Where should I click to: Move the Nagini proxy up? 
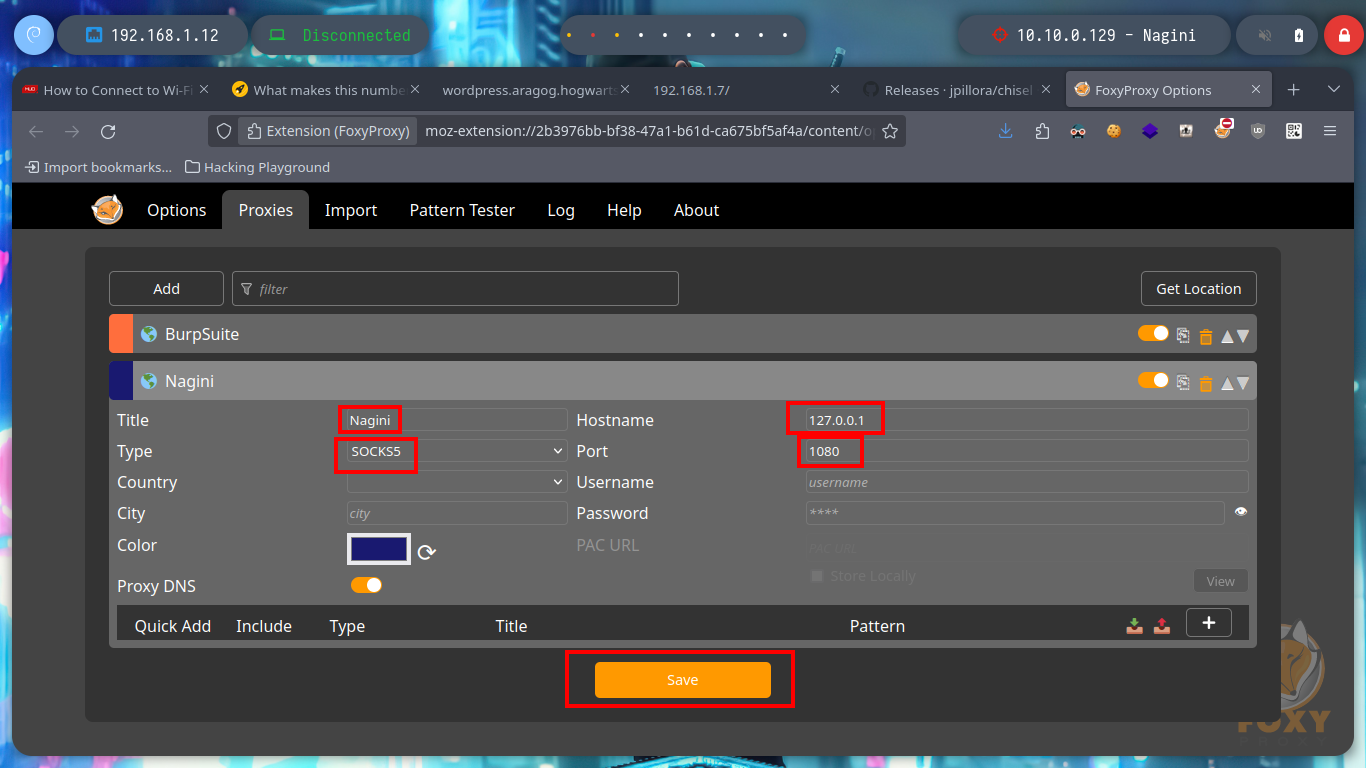pyautogui.click(x=1227, y=382)
